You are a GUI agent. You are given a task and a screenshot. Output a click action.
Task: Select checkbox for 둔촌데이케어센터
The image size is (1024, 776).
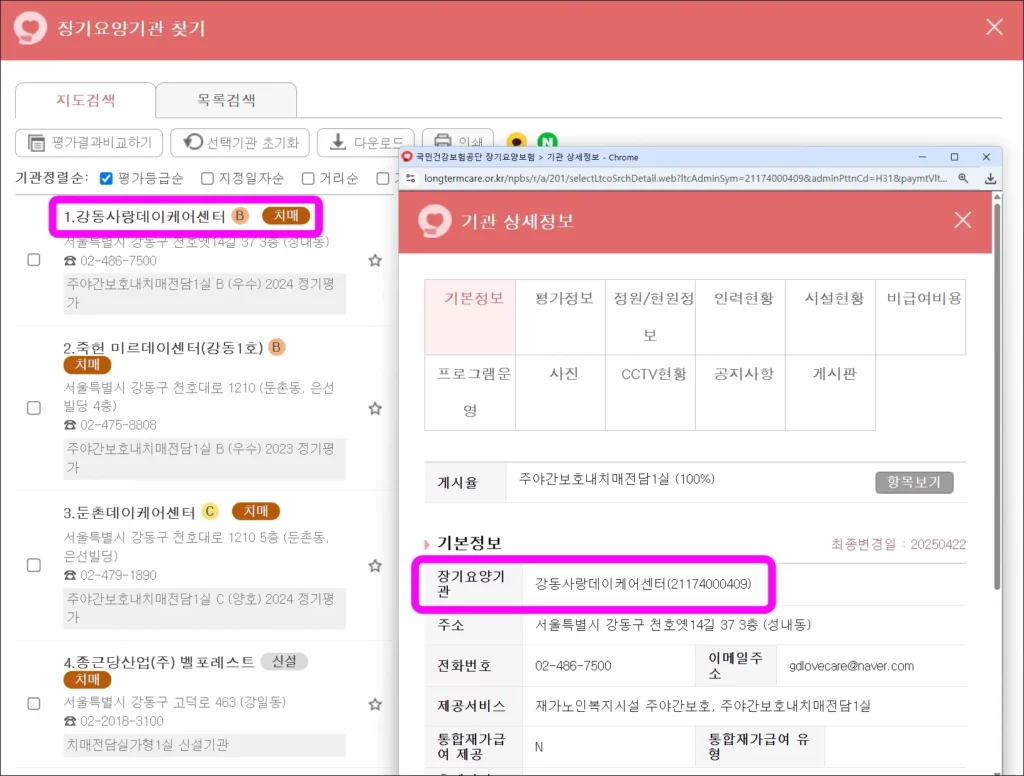click(x=34, y=565)
